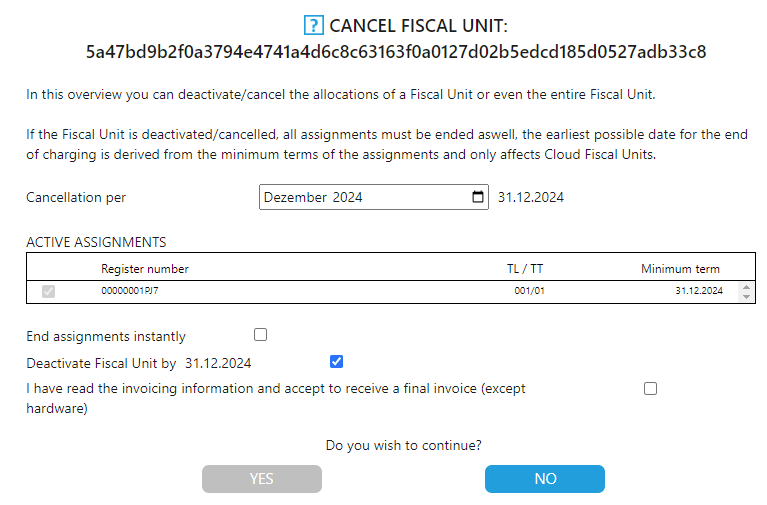Click the Minimum term column header
Viewport: 767px width, 505px height.
[680, 269]
